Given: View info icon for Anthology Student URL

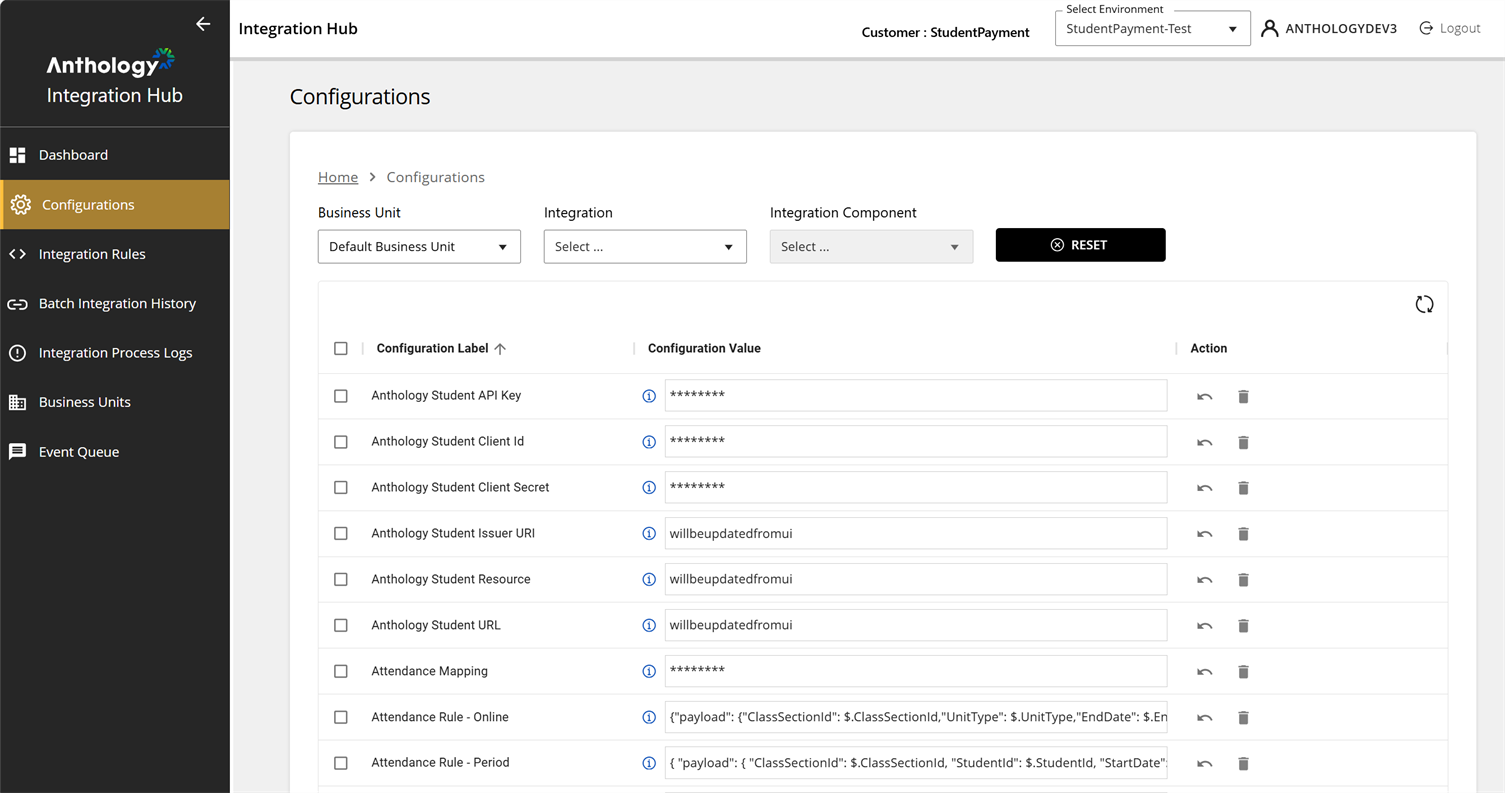Looking at the screenshot, I should point(649,626).
